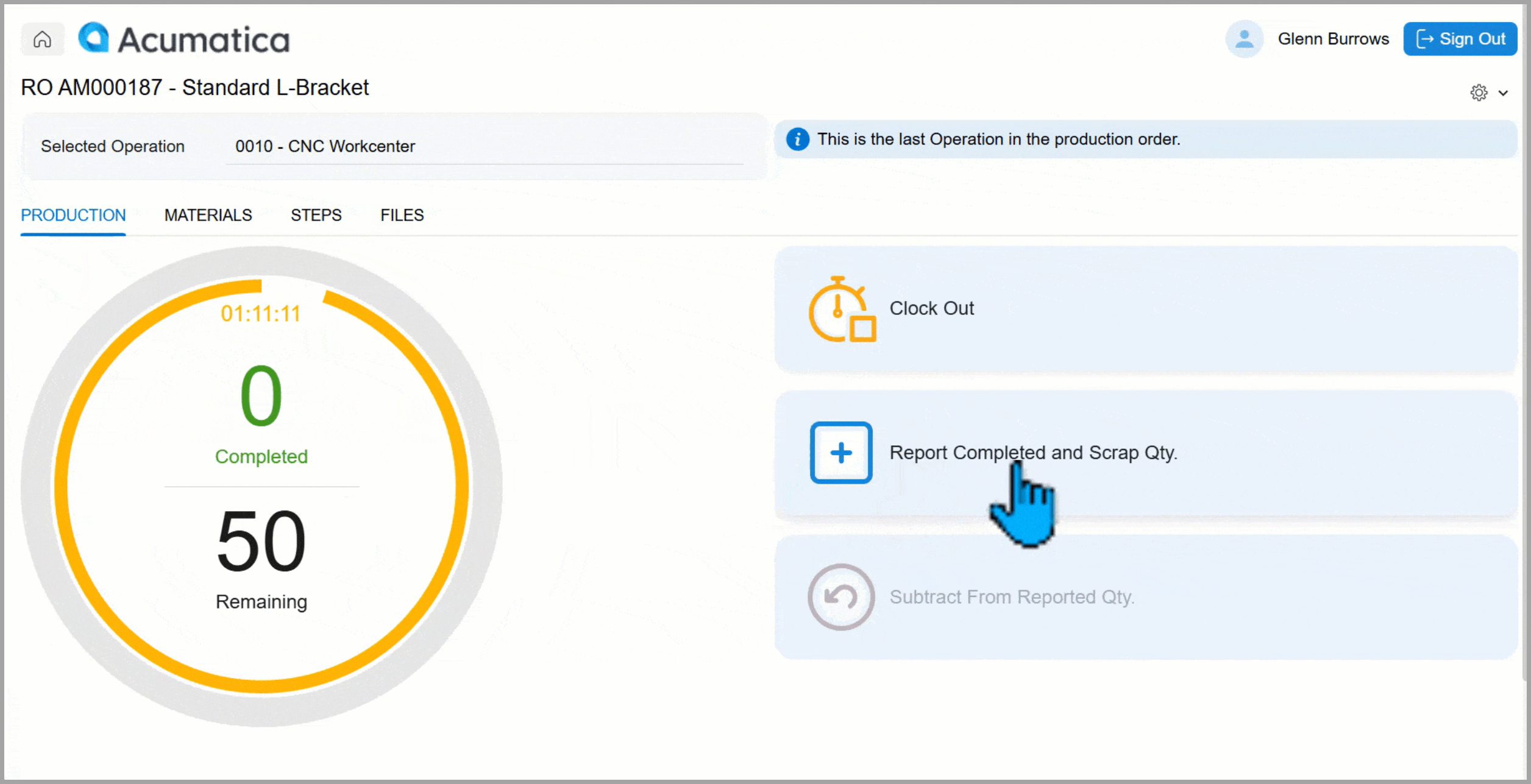
Task: Go to the FILES tab
Action: tap(402, 215)
